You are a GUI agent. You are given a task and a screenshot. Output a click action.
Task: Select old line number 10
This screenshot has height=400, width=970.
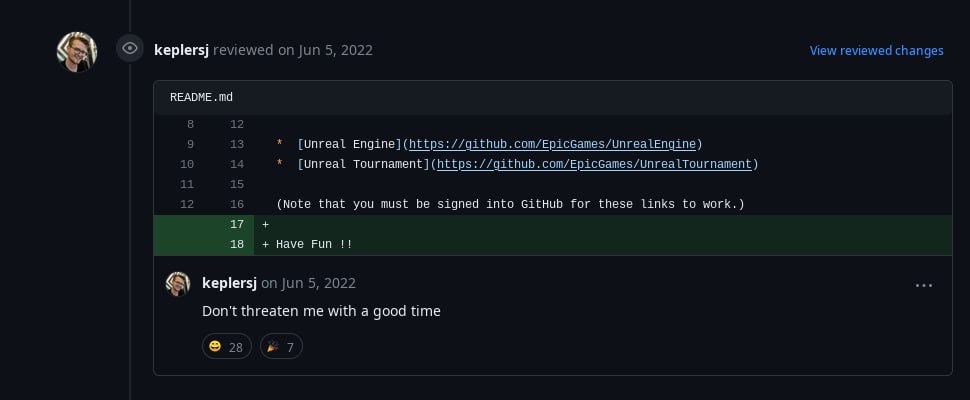tap(187, 164)
